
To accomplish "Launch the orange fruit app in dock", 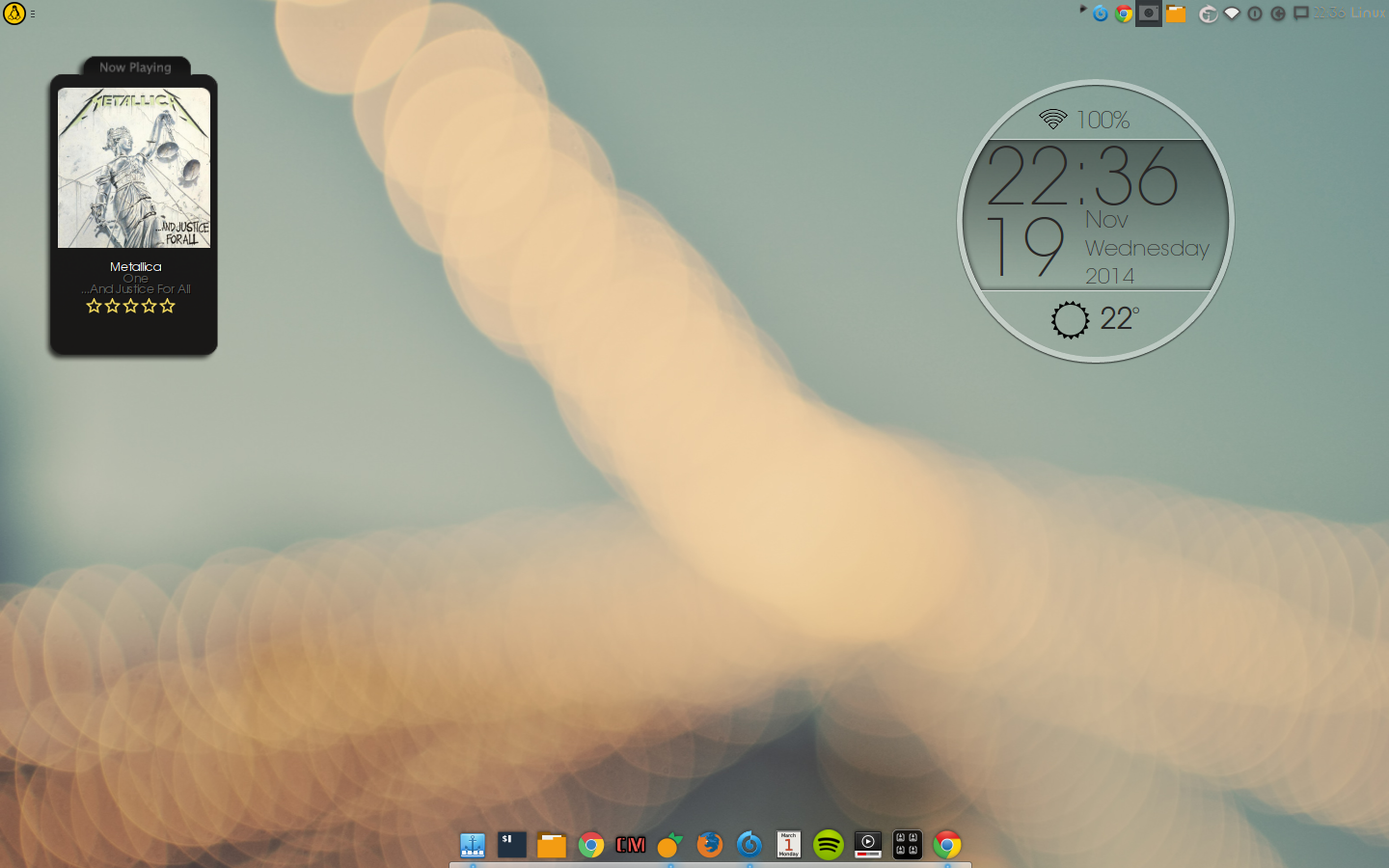I will 670,845.
